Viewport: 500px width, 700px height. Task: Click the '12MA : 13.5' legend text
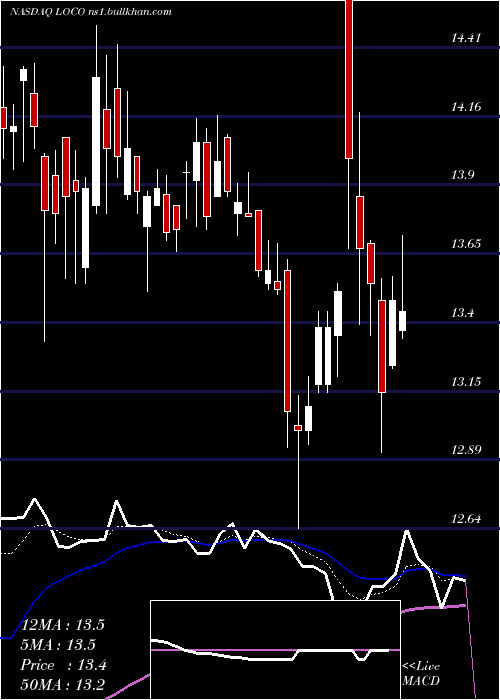click(62, 625)
